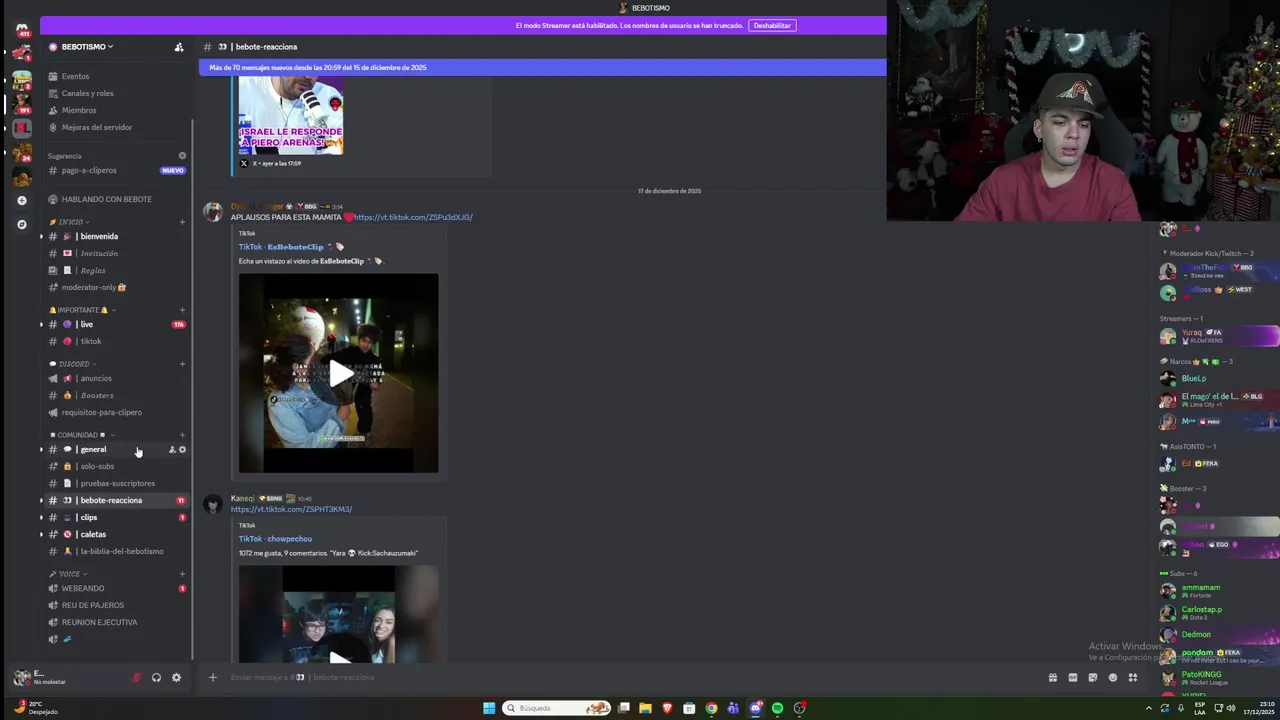1280x720 pixels.
Task: Add a channel to DISCORD category
Action: [x=182, y=364]
